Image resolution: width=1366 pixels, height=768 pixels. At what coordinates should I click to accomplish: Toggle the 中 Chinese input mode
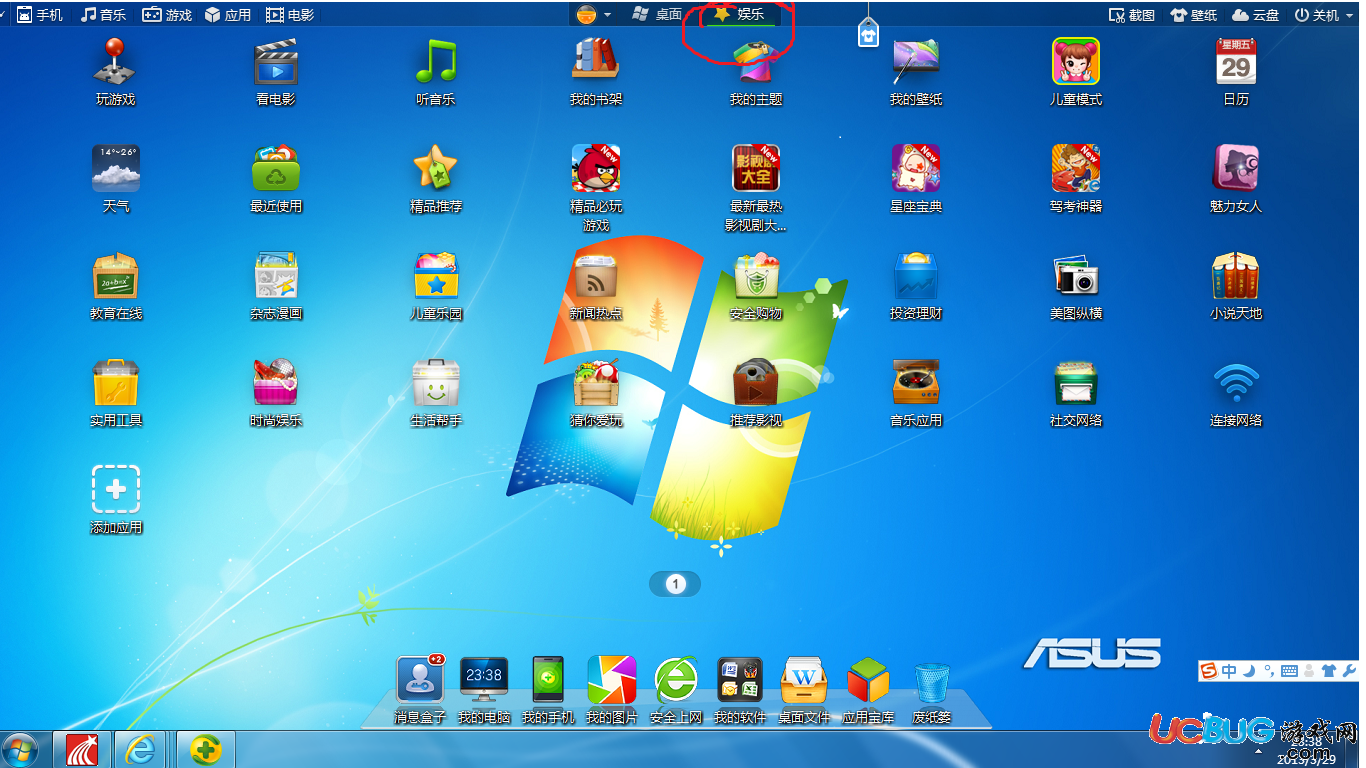(x=1229, y=670)
